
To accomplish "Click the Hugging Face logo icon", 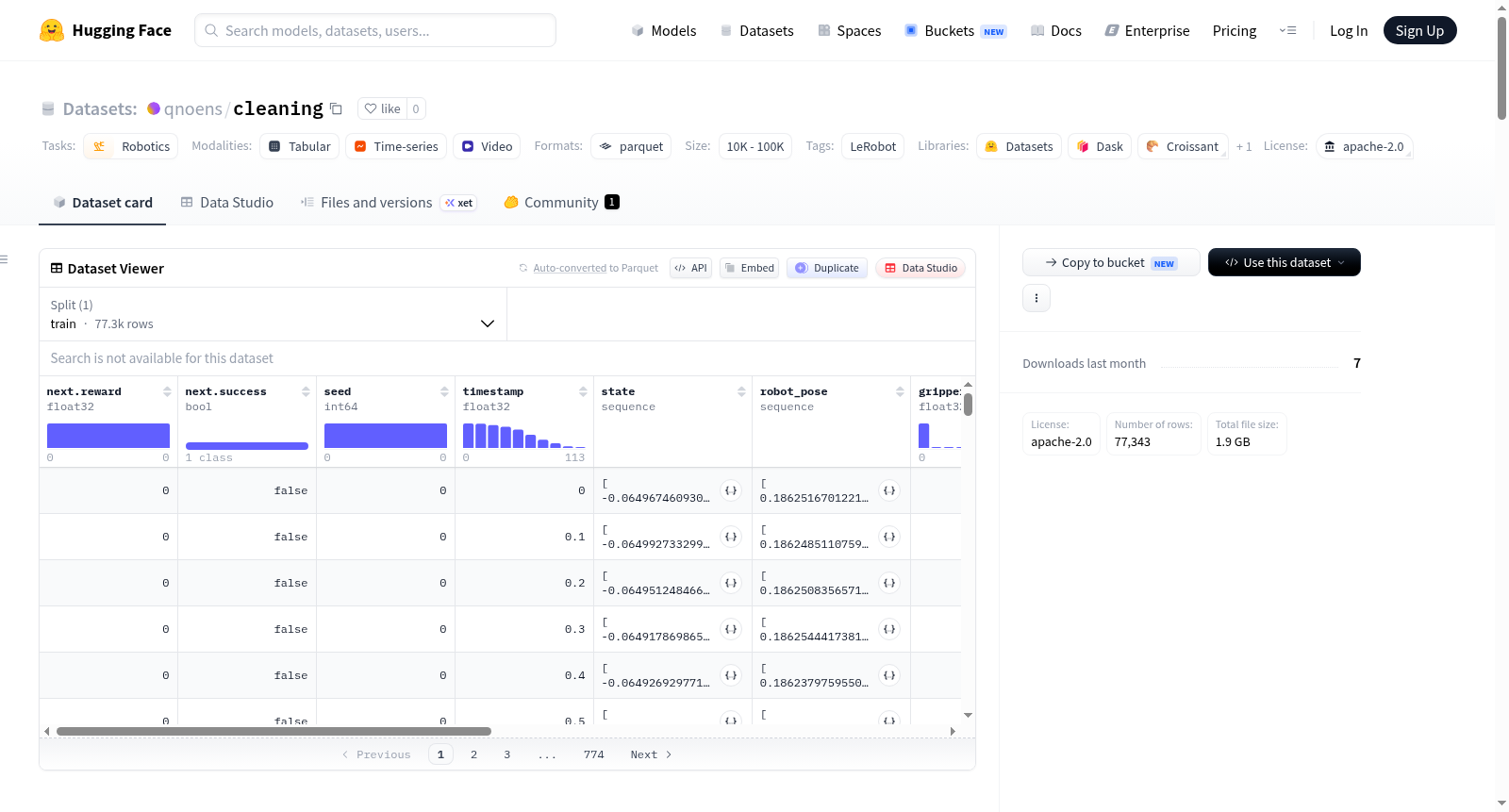I will click(52, 30).
